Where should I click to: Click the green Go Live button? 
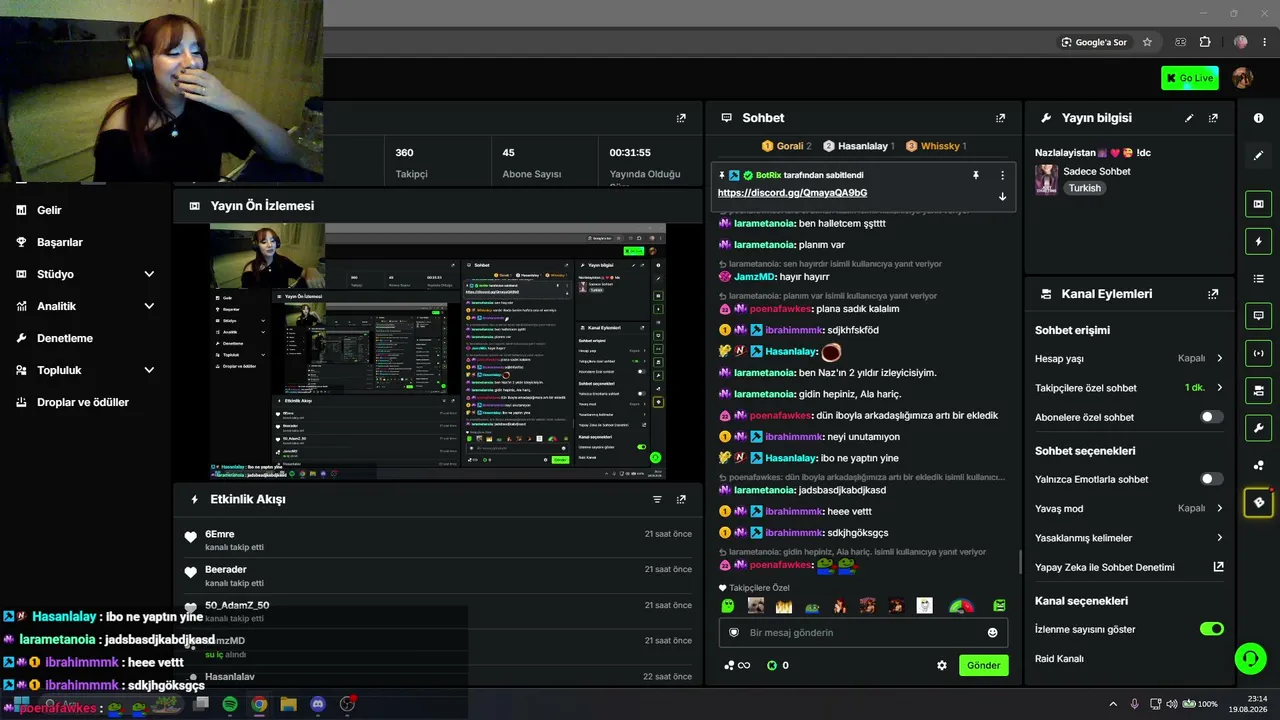pyautogui.click(x=1189, y=78)
